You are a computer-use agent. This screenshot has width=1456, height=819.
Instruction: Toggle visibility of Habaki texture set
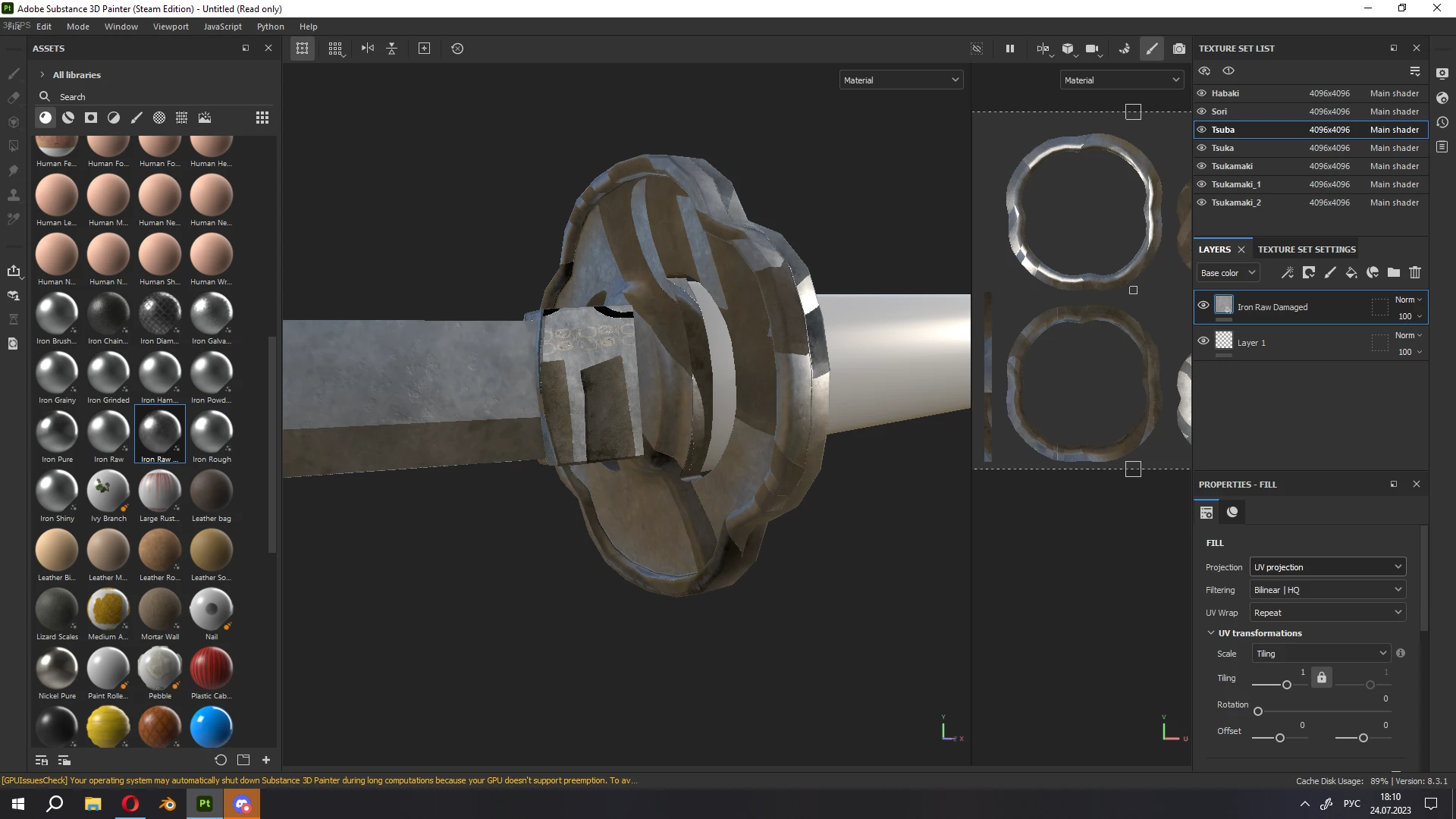1202,93
